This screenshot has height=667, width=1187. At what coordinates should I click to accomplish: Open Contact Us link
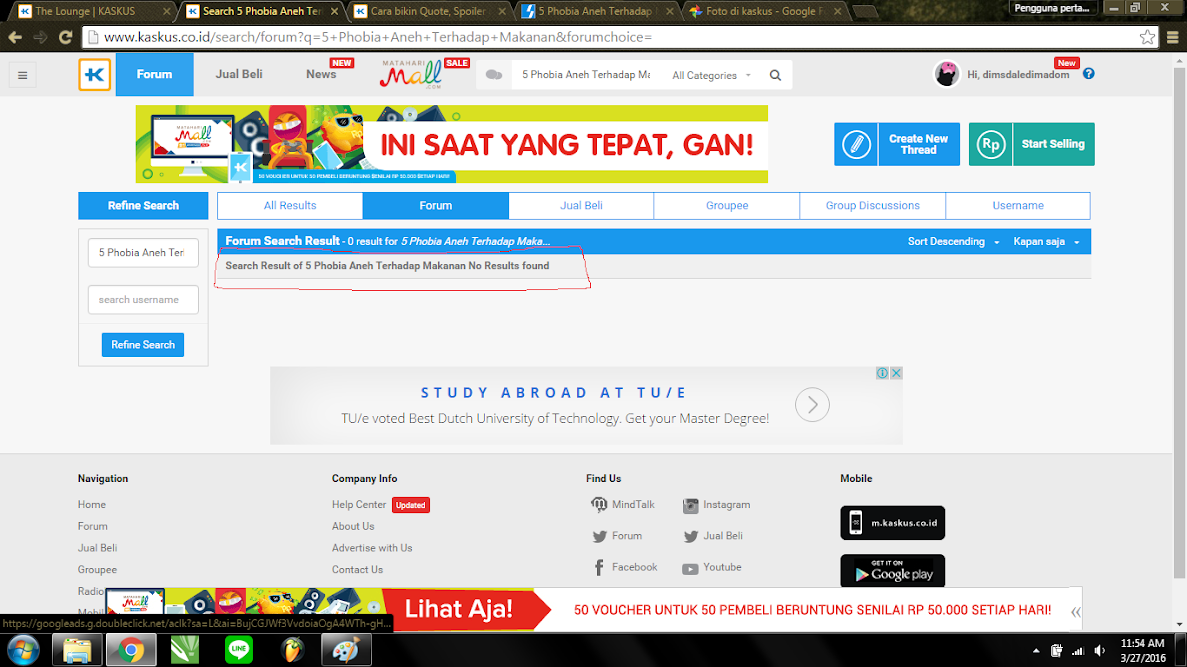coord(357,570)
